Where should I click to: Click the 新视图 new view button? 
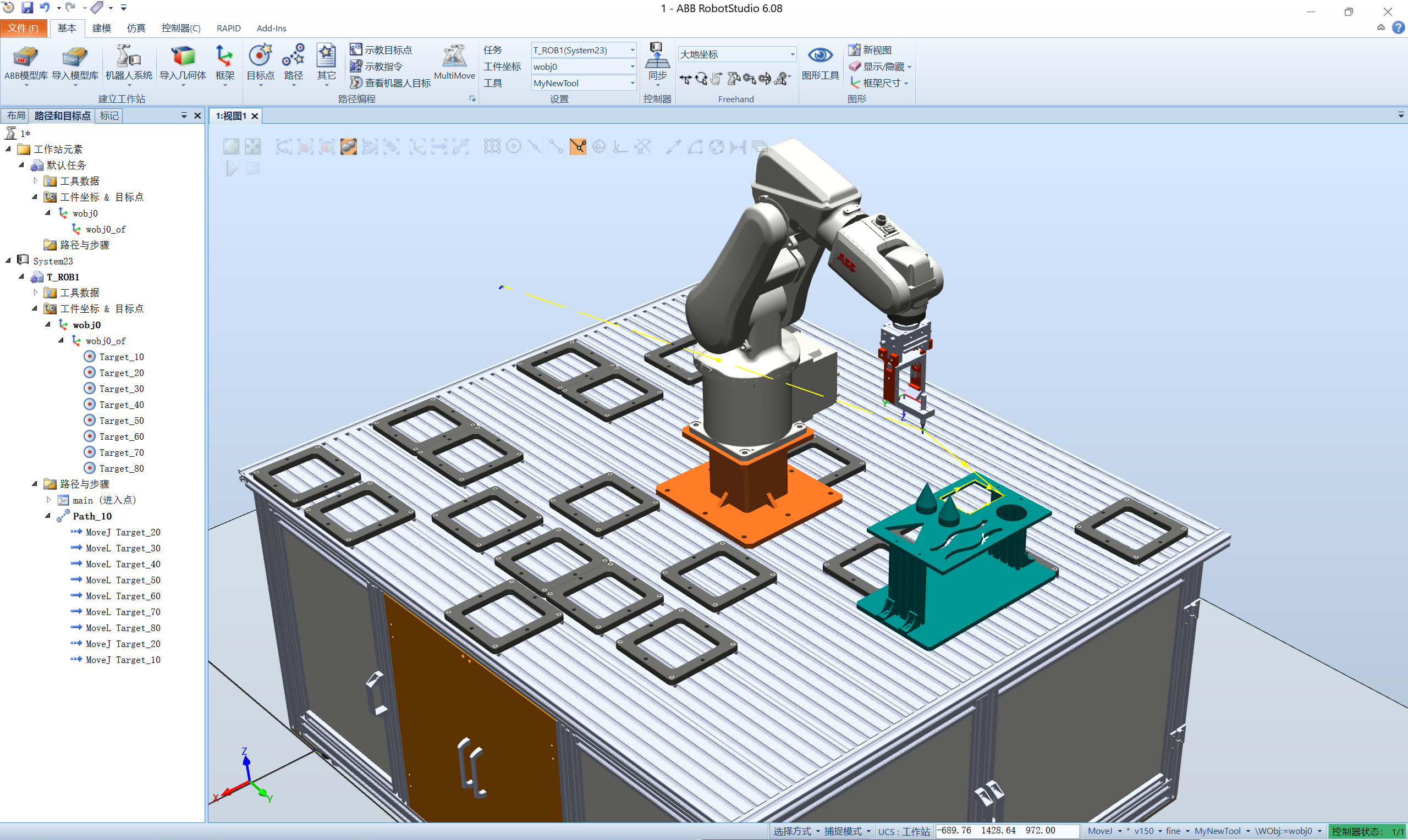[x=870, y=50]
